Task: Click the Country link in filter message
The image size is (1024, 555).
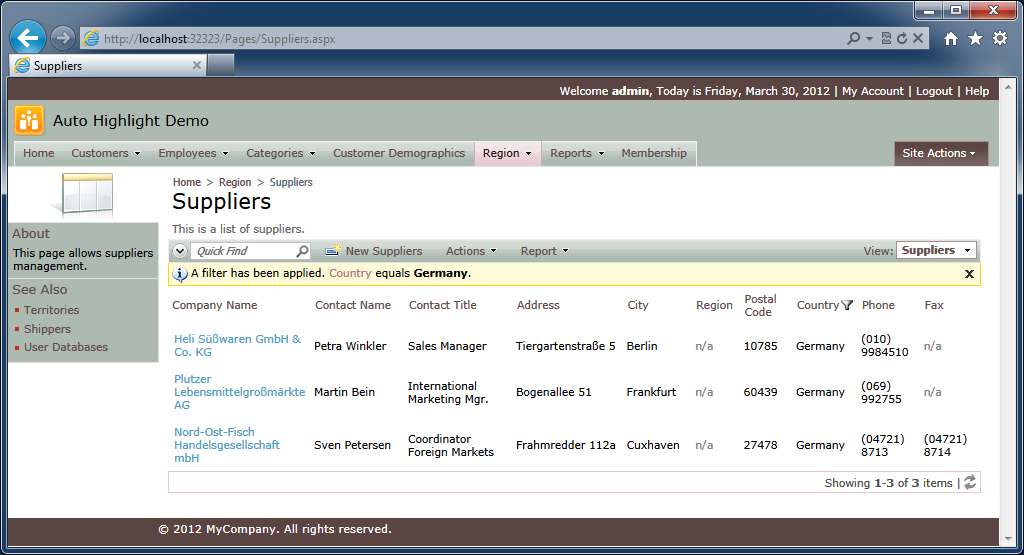Action: click(350, 273)
